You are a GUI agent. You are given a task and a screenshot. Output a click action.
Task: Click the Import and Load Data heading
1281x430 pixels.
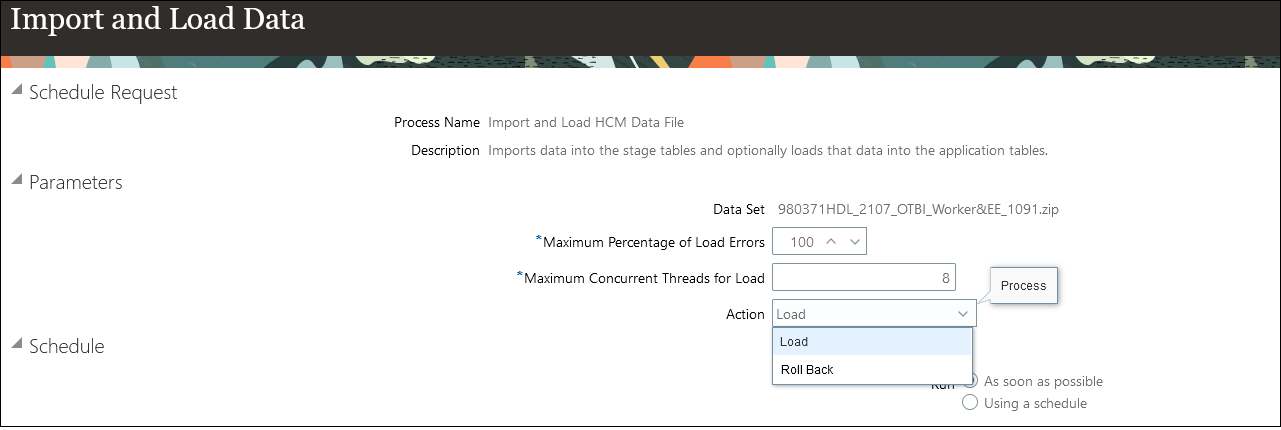point(158,19)
